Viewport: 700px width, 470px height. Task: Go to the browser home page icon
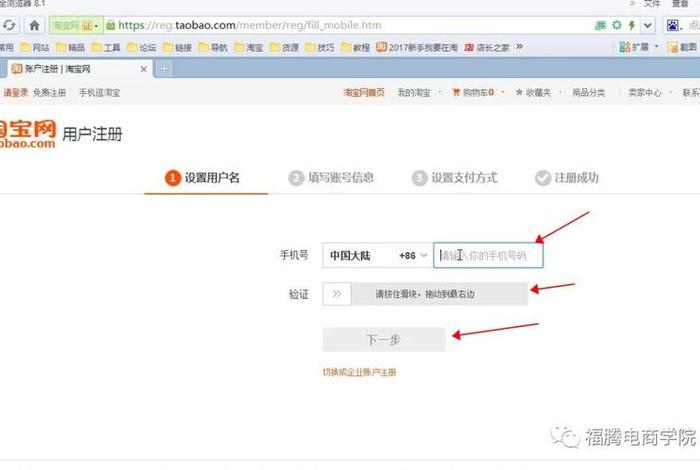pyautogui.click(x=34, y=25)
